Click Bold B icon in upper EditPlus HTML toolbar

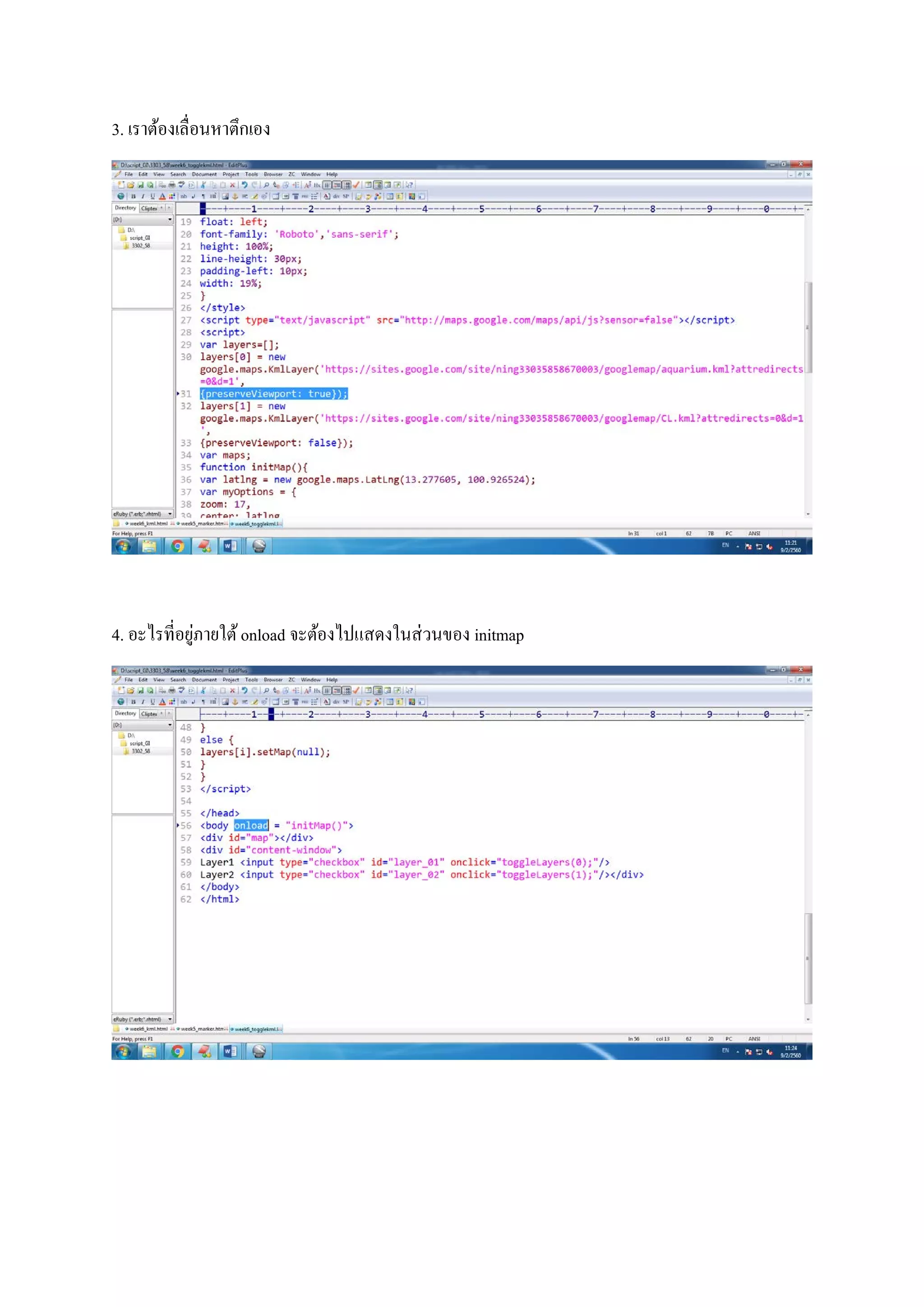point(134,196)
